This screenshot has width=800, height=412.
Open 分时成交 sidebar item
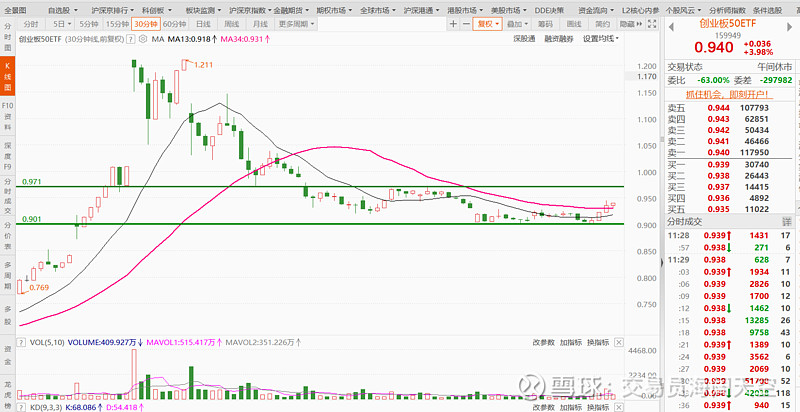point(8,195)
